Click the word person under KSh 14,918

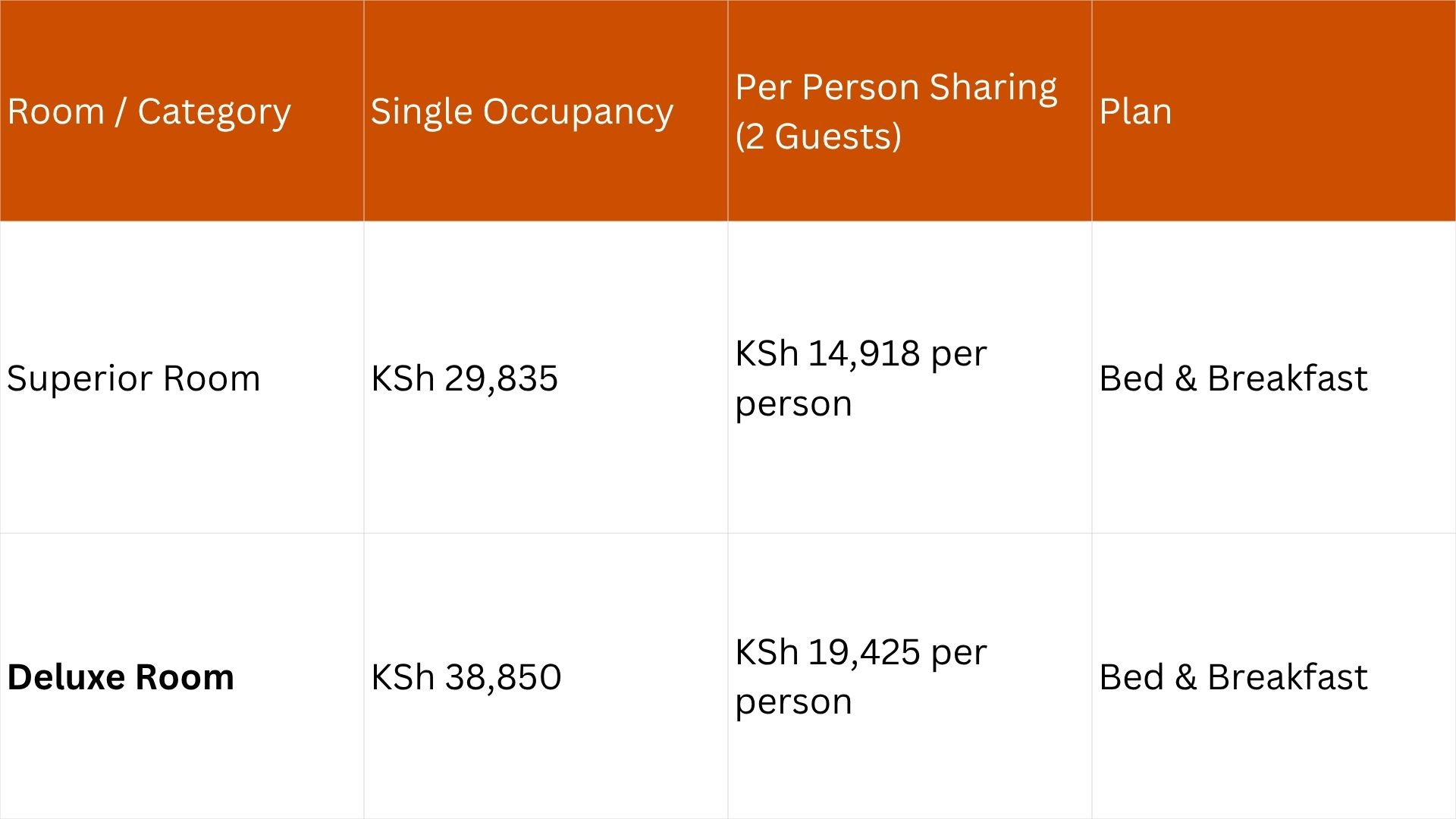tap(793, 403)
